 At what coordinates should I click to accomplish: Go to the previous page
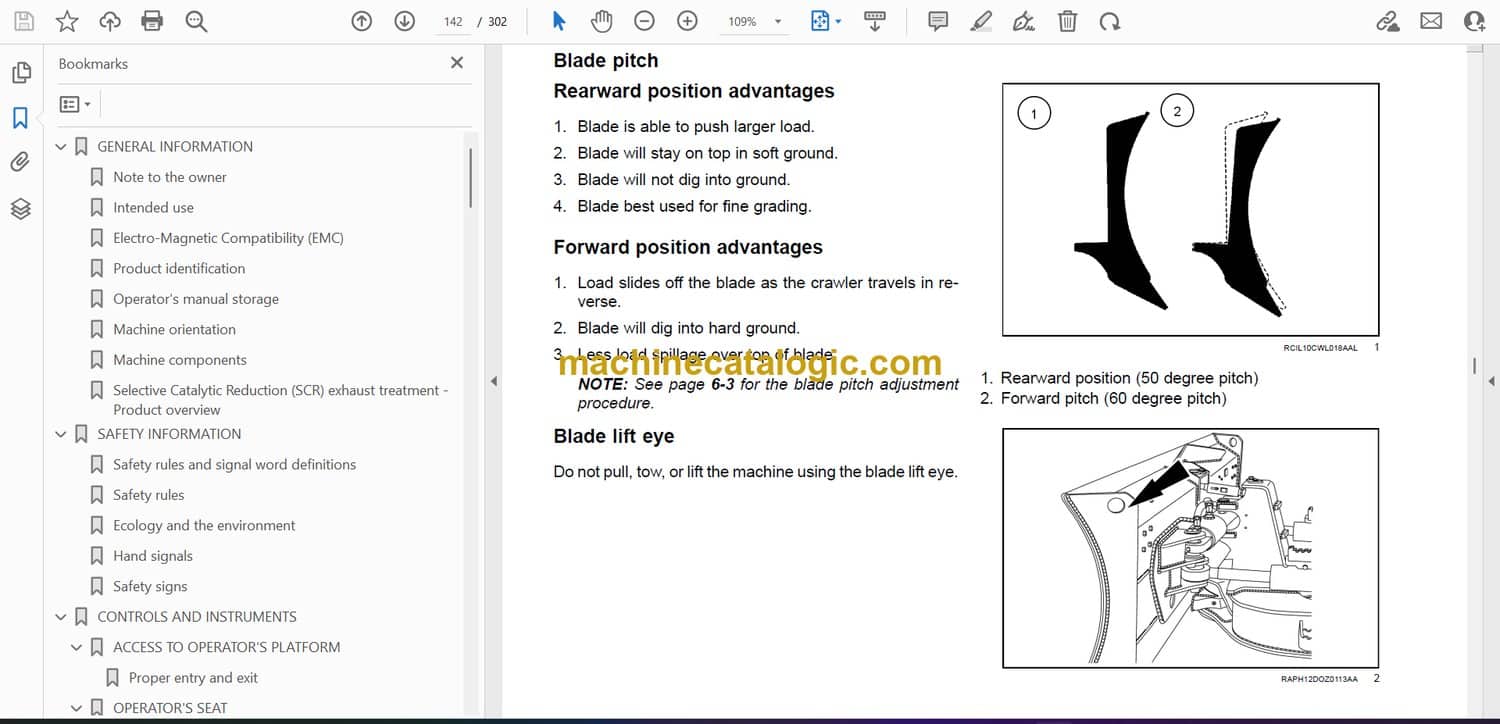[362, 21]
